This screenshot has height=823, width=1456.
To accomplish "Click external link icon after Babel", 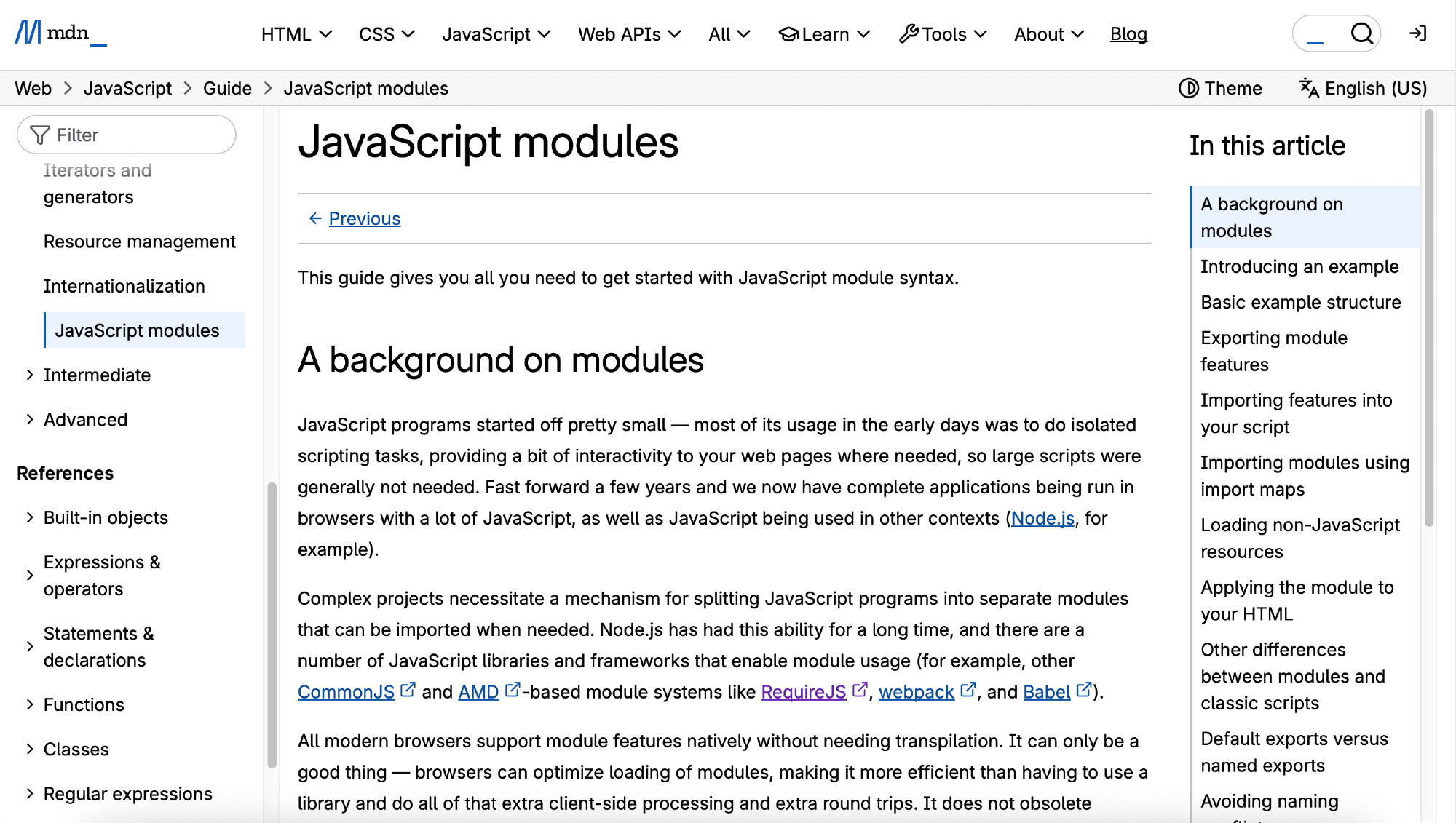I will [x=1083, y=689].
